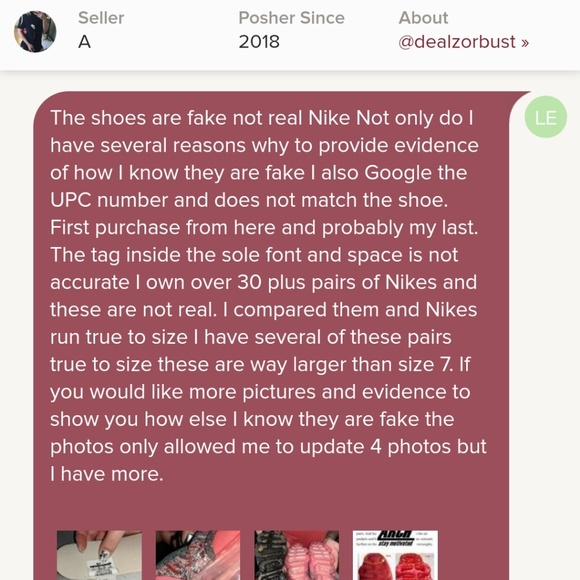Open second attached photo of red fabric
This screenshot has width=580, height=580.
point(198,555)
